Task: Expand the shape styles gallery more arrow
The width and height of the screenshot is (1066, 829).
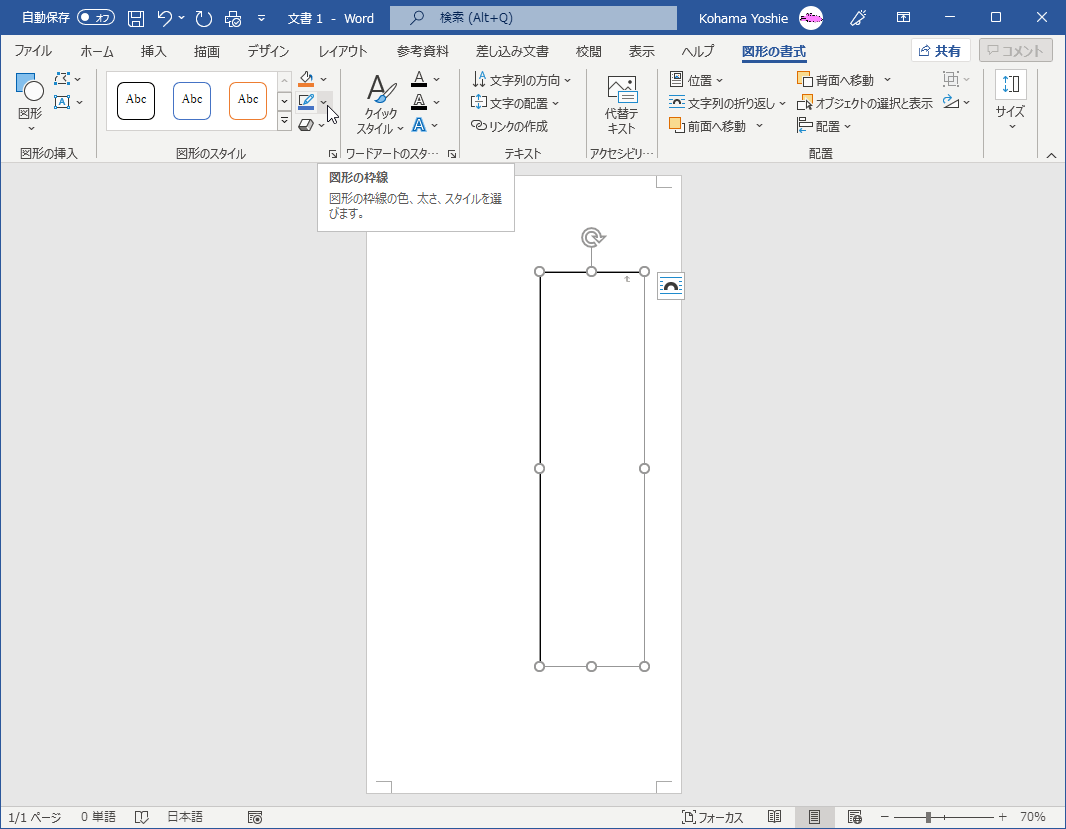Action: pyautogui.click(x=284, y=122)
